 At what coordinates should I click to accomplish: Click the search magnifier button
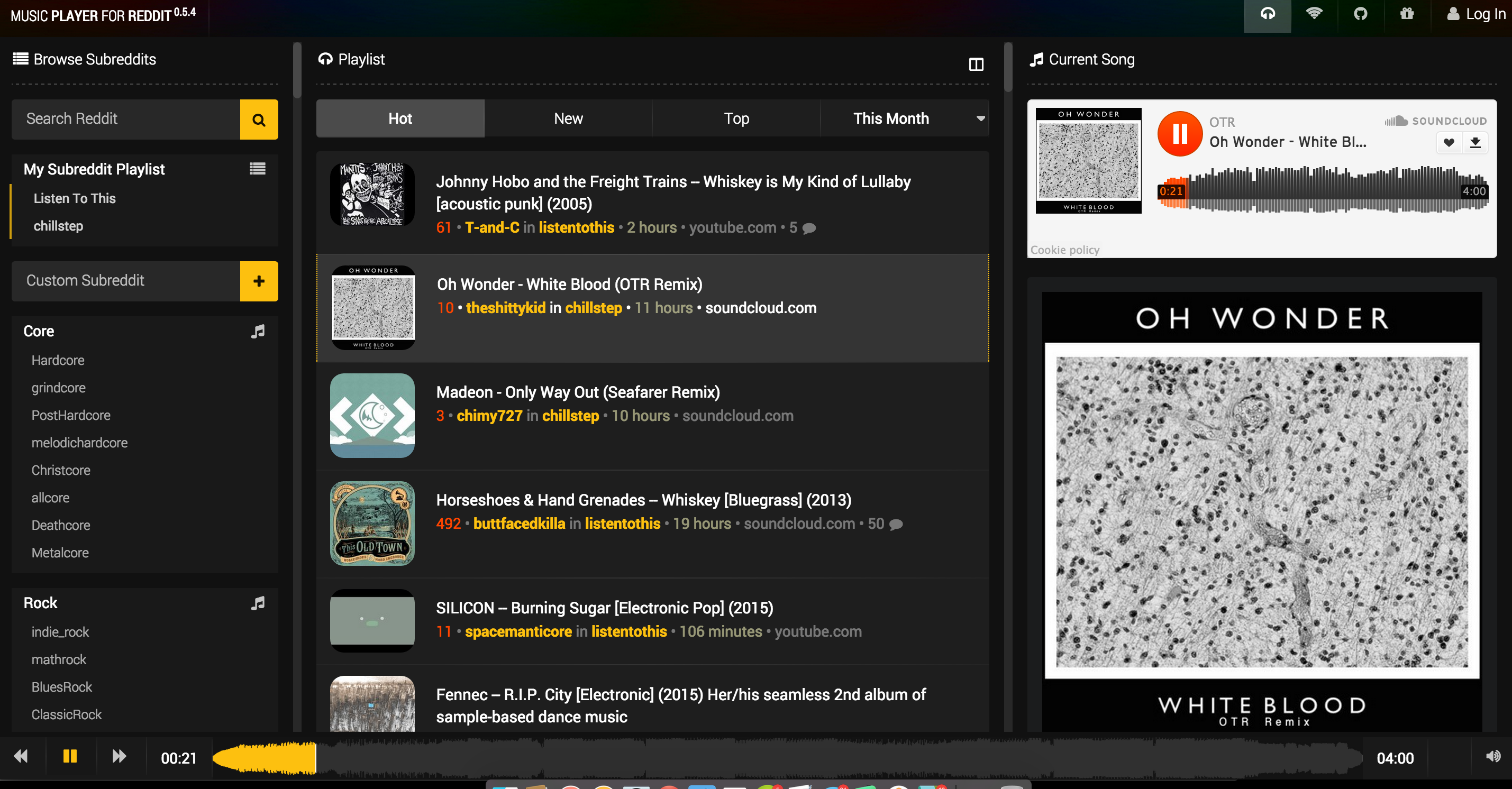tap(258, 119)
